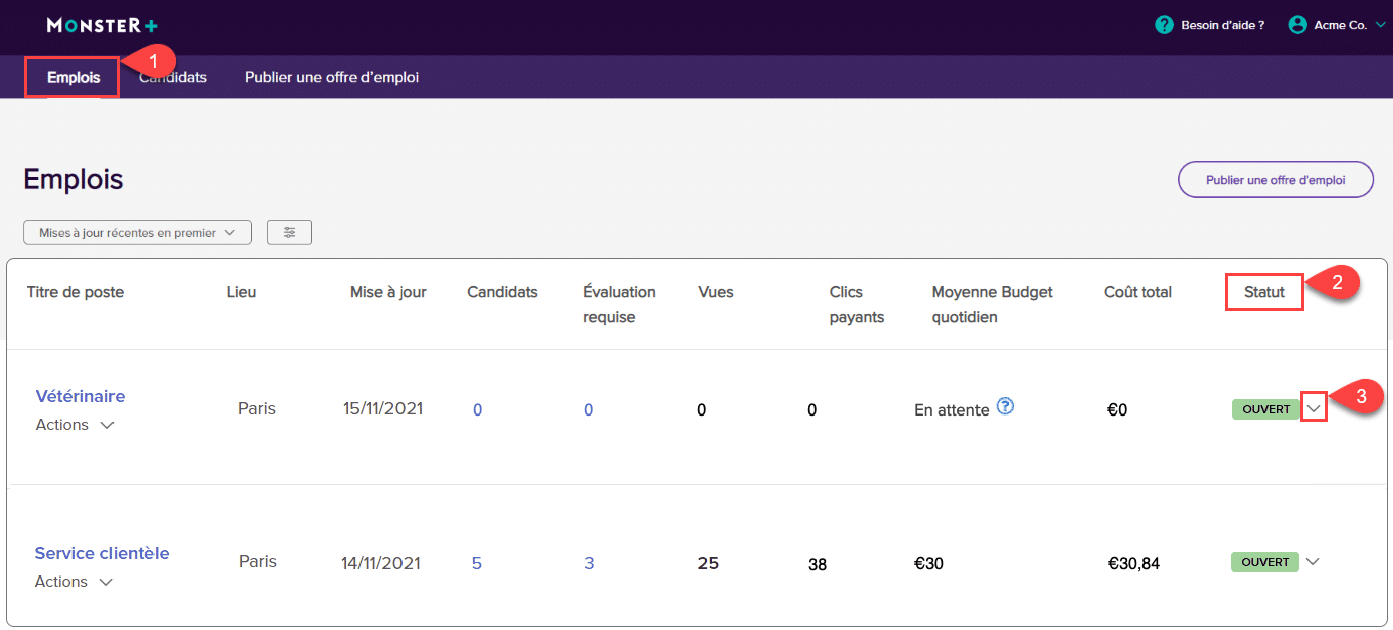This screenshot has height=630, width=1393.
Task: View the 5 candidates for Service clientèle
Action: click(476, 563)
